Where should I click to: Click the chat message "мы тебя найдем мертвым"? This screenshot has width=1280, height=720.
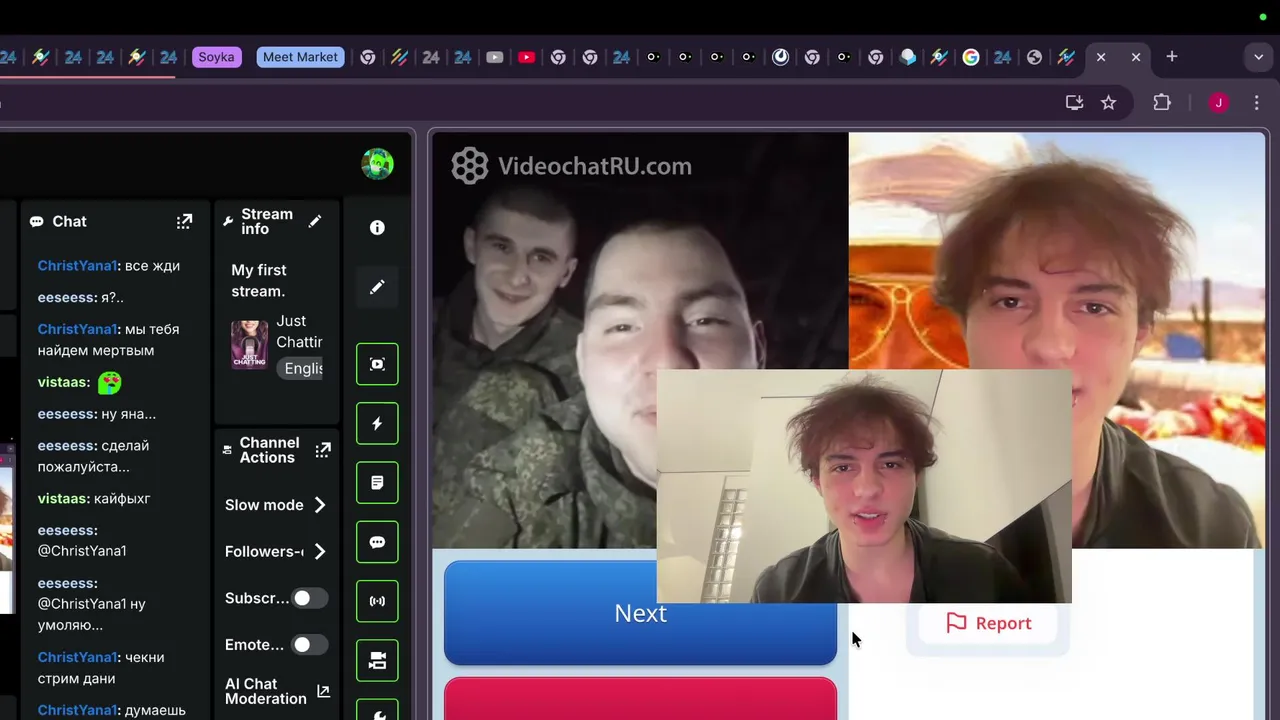click(x=108, y=340)
